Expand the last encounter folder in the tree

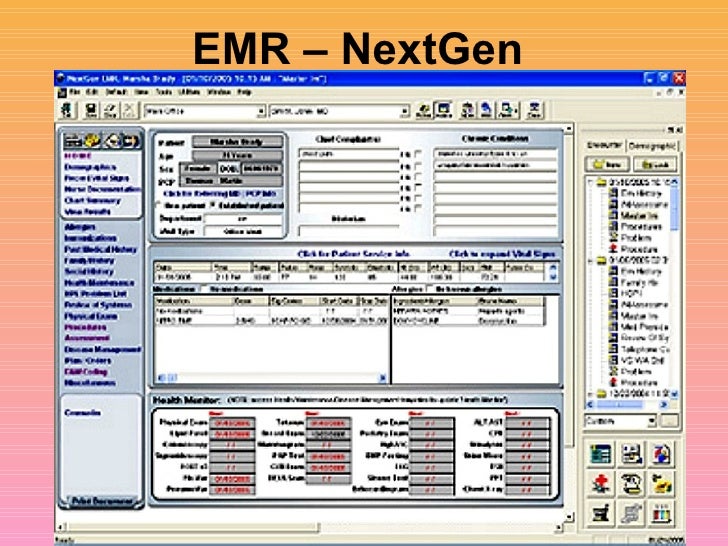click(591, 394)
